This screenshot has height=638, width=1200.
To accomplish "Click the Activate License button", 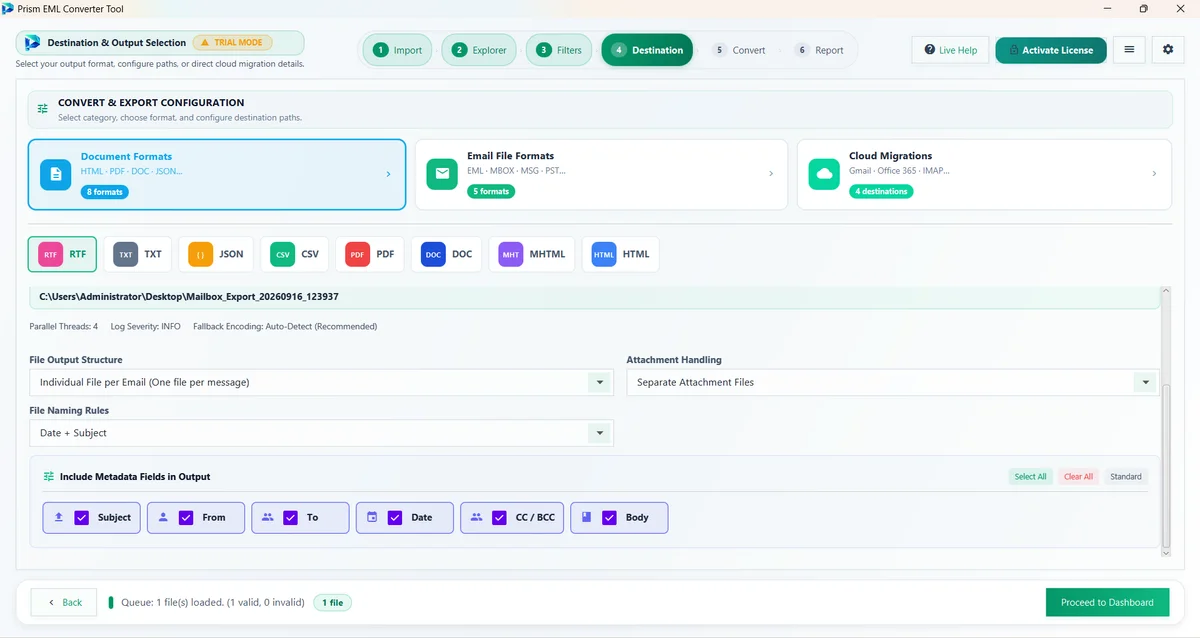I will tap(1051, 50).
